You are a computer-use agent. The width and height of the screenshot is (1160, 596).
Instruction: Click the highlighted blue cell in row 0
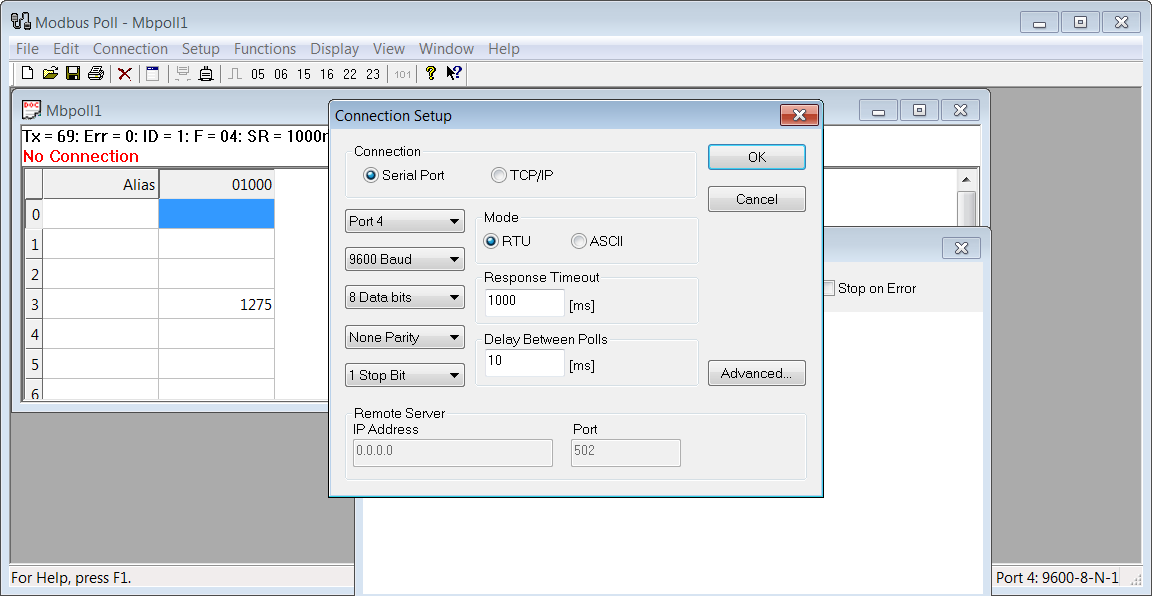pos(217,214)
